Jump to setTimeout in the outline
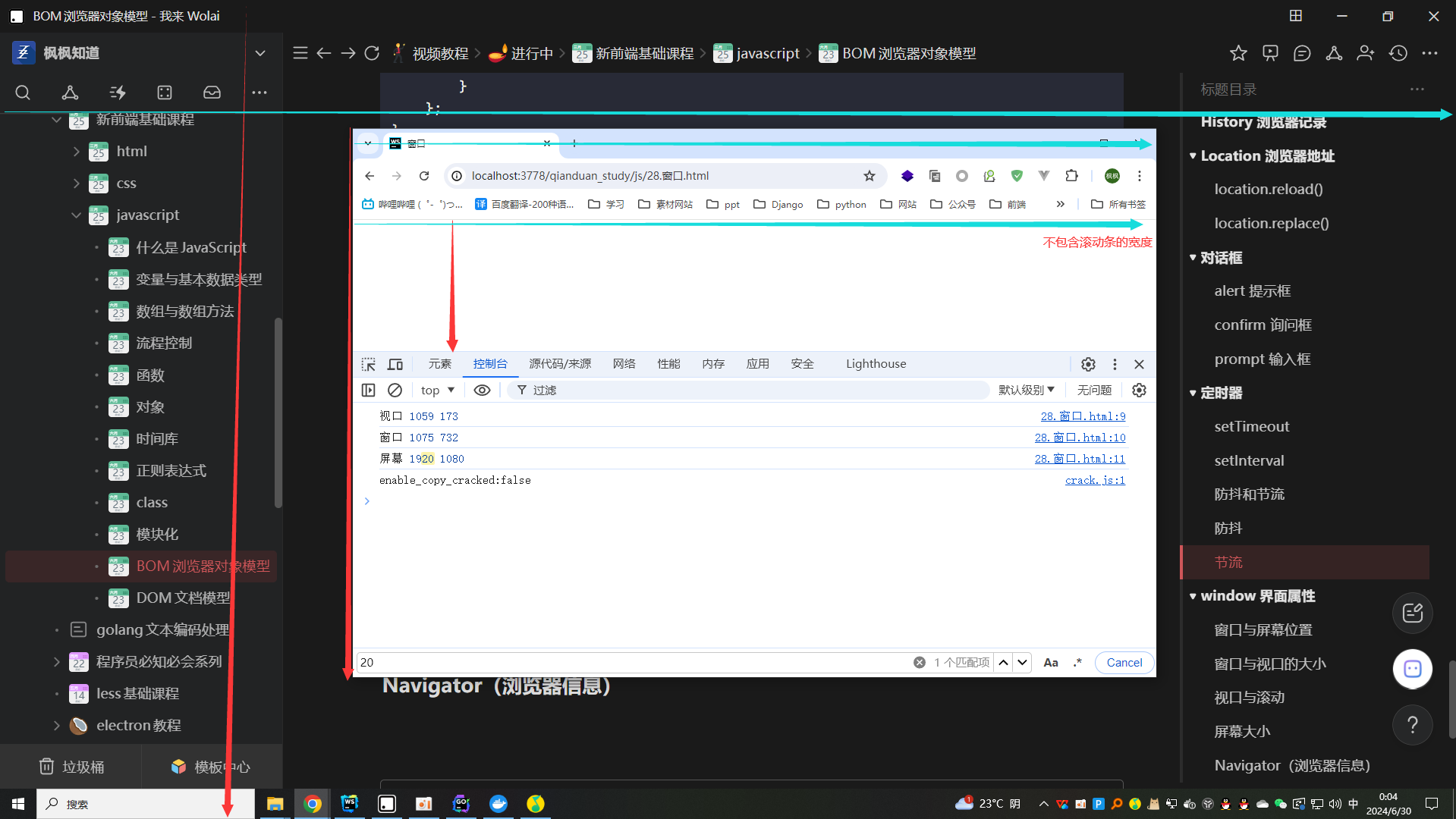1456x819 pixels. [1251, 426]
